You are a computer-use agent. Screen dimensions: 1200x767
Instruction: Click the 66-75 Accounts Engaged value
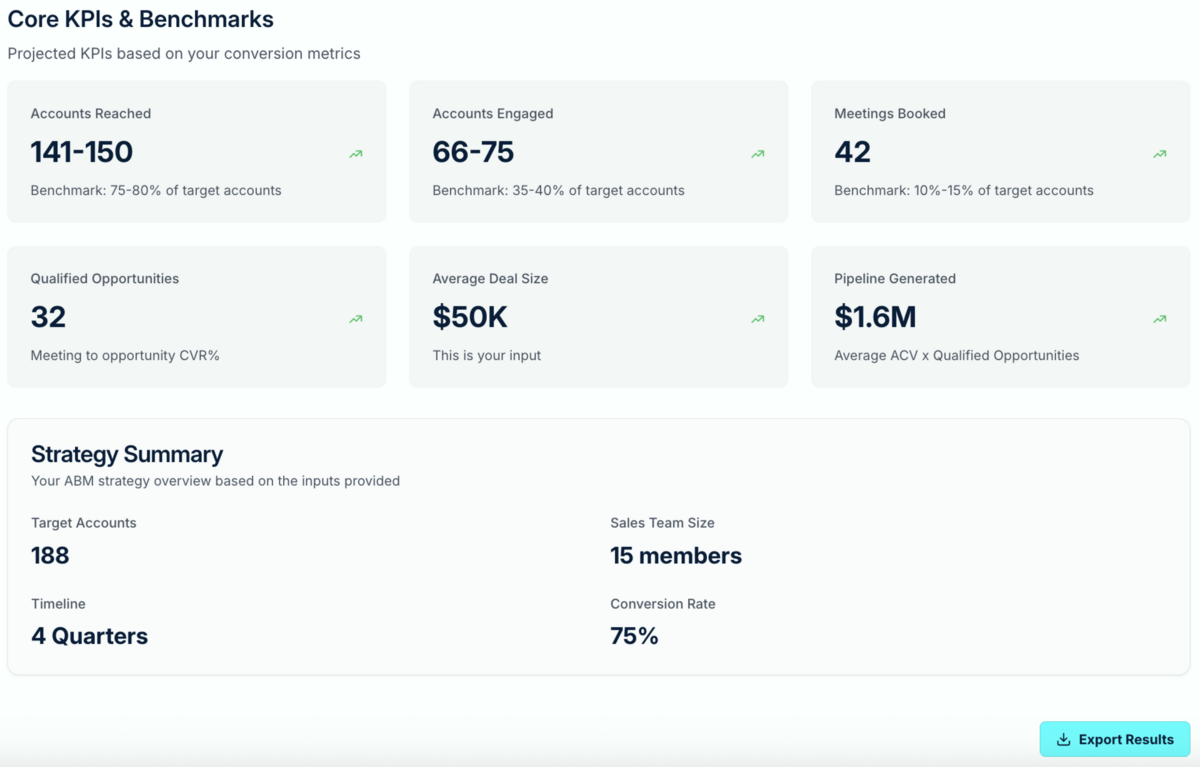pos(473,152)
